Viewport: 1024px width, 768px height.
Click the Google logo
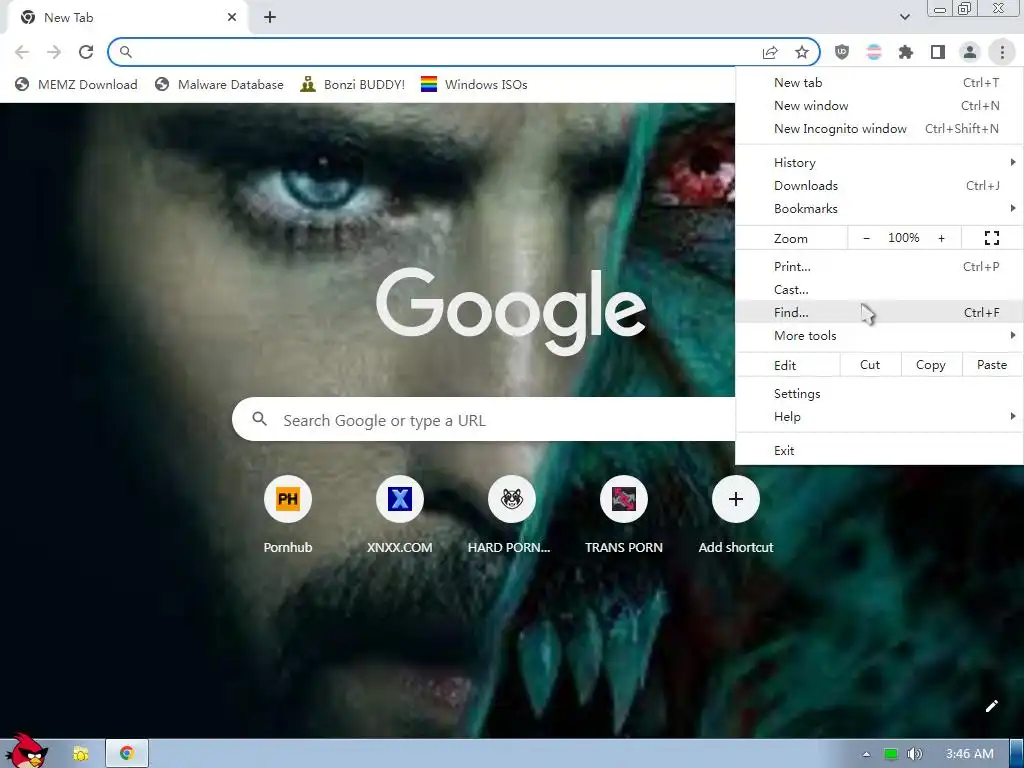coord(511,312)
